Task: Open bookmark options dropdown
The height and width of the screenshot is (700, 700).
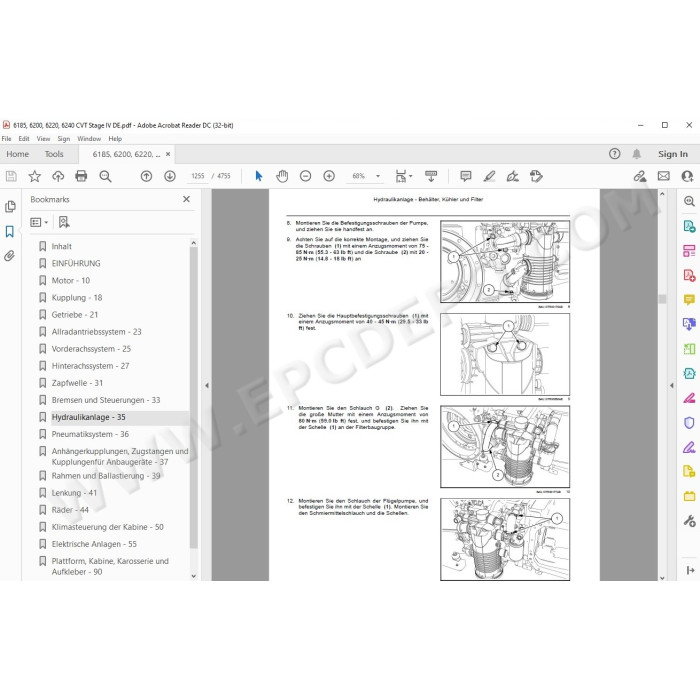Action: click(x=39, y=222)
